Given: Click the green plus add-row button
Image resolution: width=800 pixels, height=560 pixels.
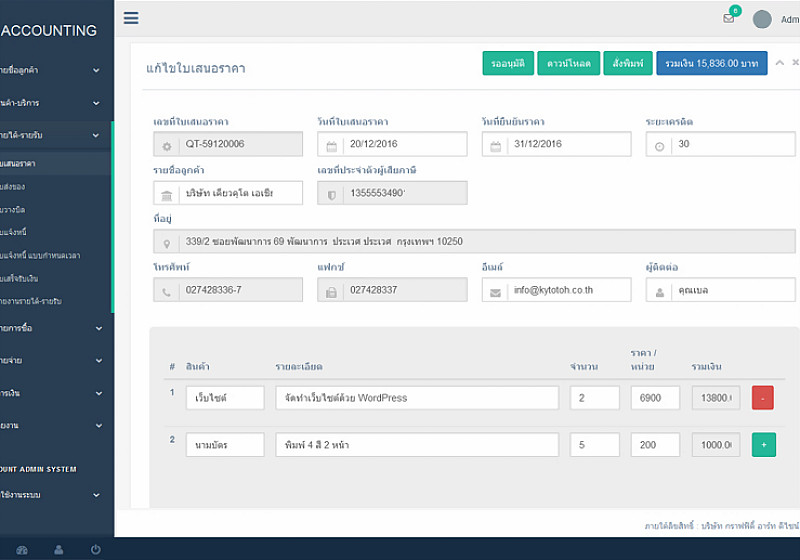Looking at the screenshot, I should click(x=763, y=445).
